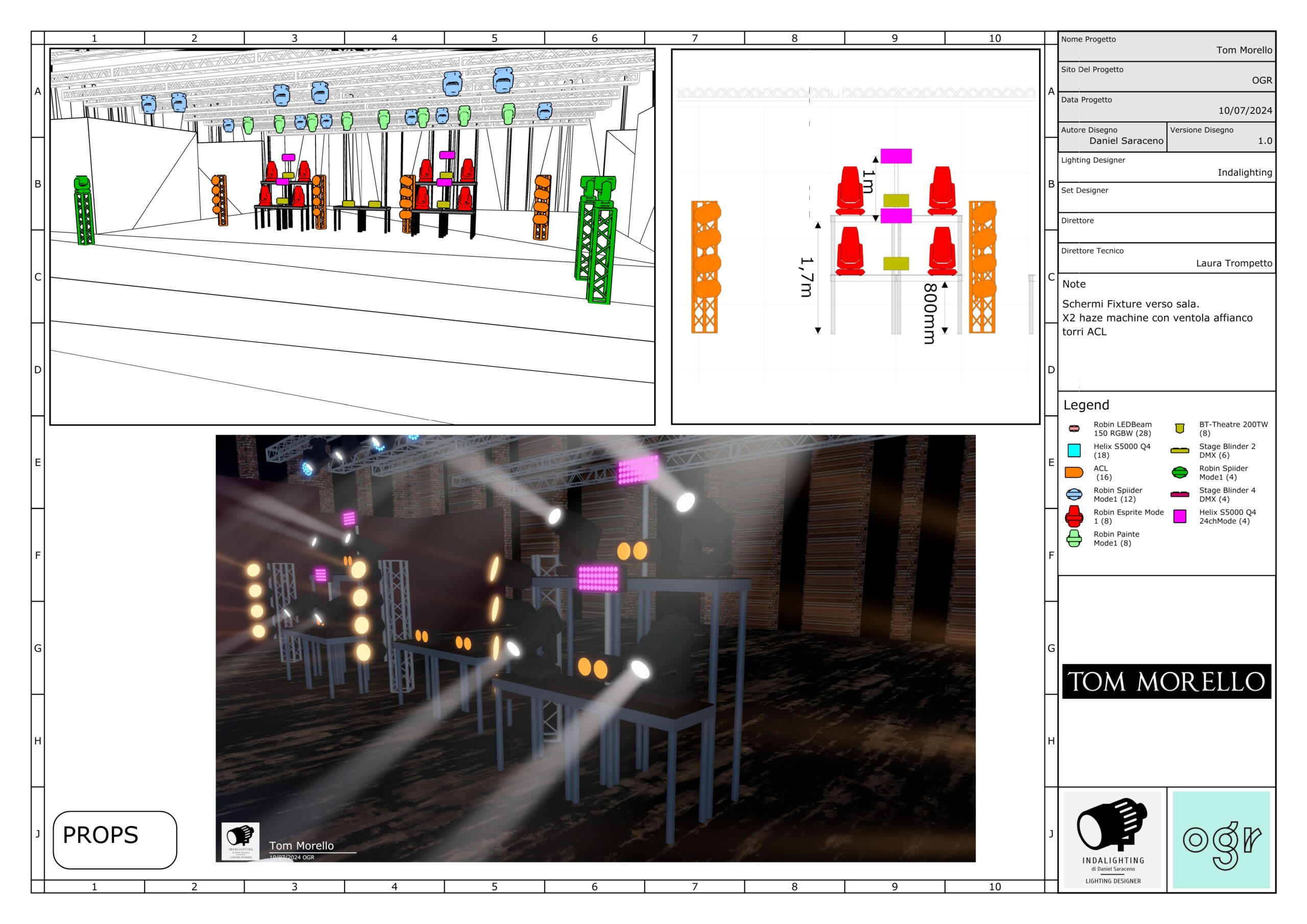
Task: Click the PROPS sheet title box
Action: 115,839
